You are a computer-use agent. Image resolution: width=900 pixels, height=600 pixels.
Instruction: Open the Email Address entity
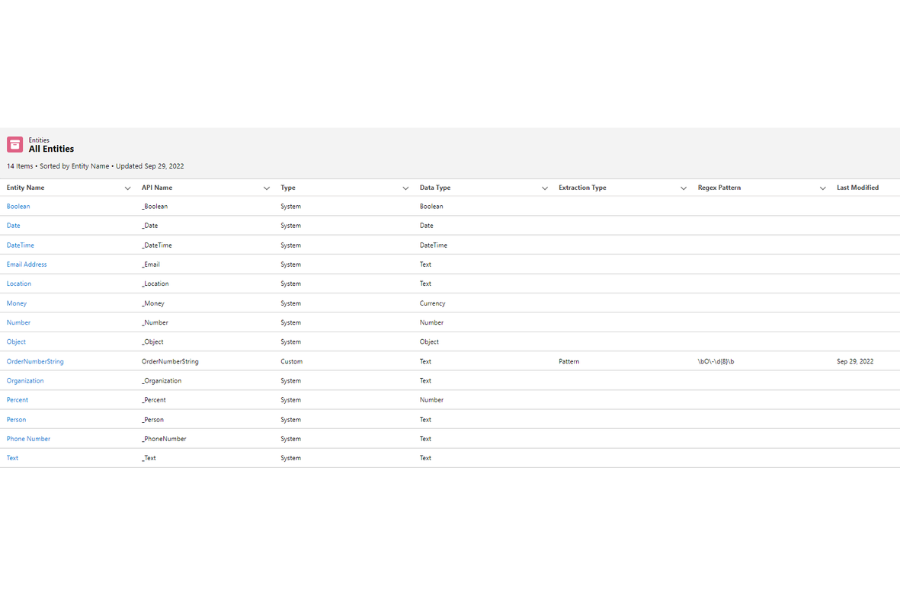(x=27, y=265)
